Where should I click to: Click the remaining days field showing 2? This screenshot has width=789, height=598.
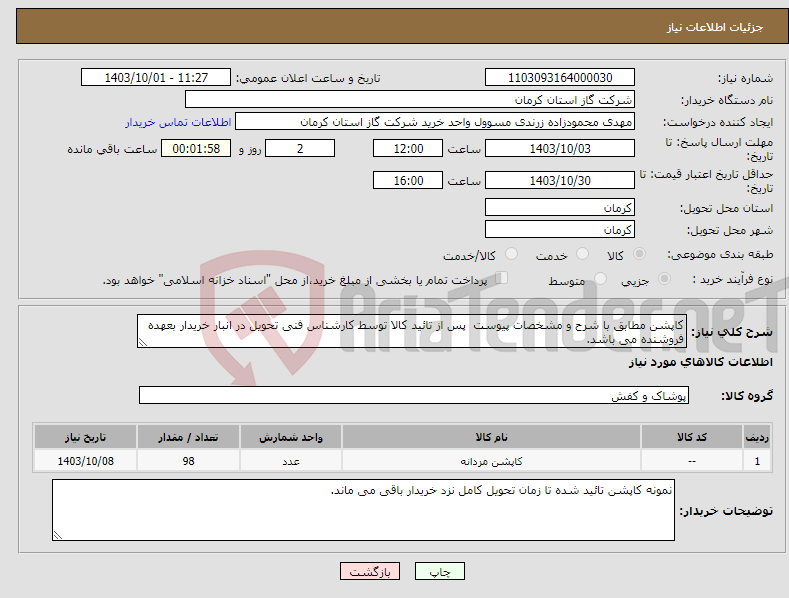coord(300,148)
